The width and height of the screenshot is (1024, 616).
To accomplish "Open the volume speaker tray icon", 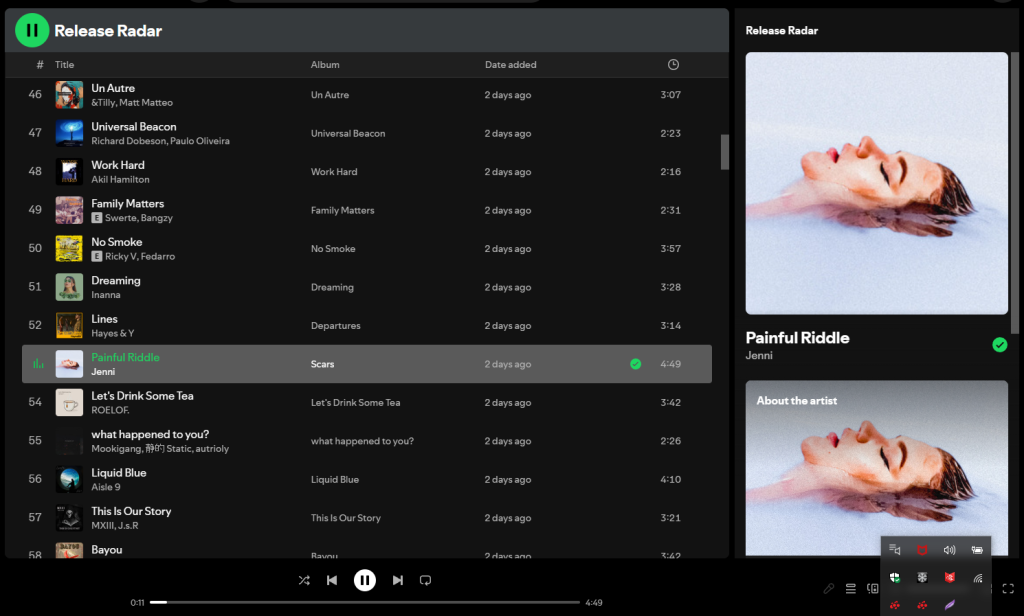I will [x=950, y=550].
